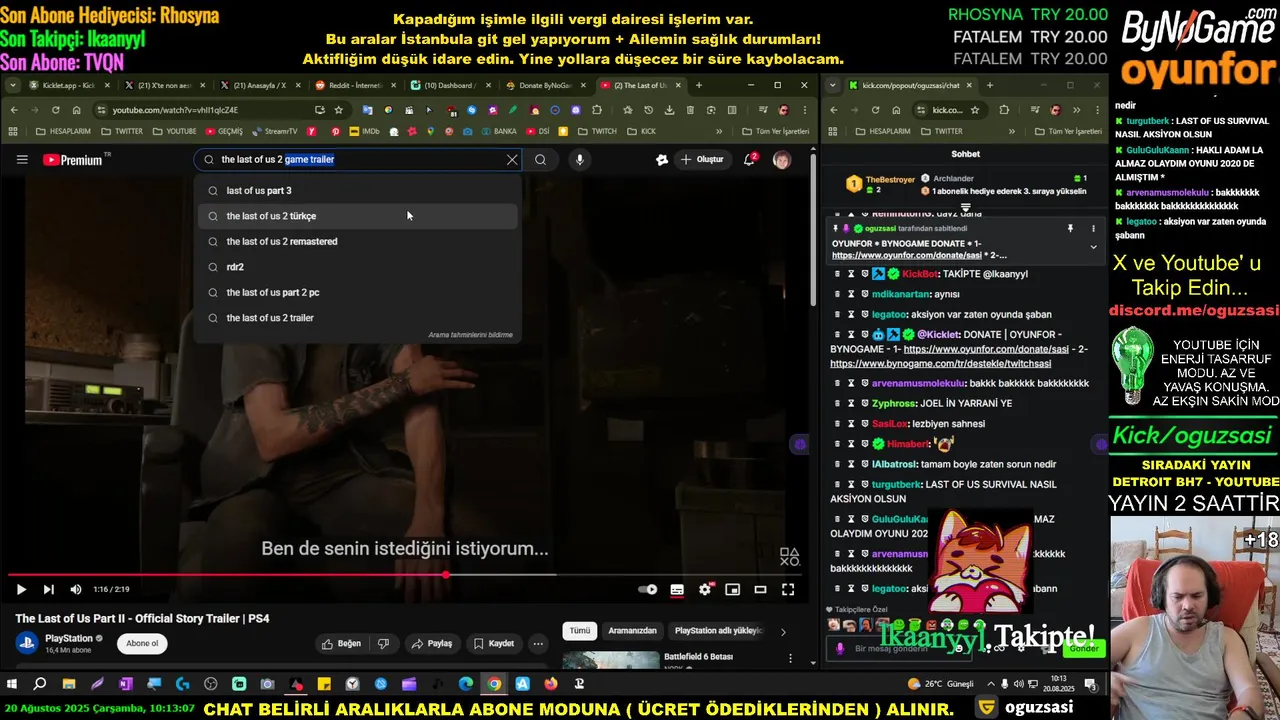The image size is (1280, 720).
Task: Skip to next video button
Action: [48, 590]
